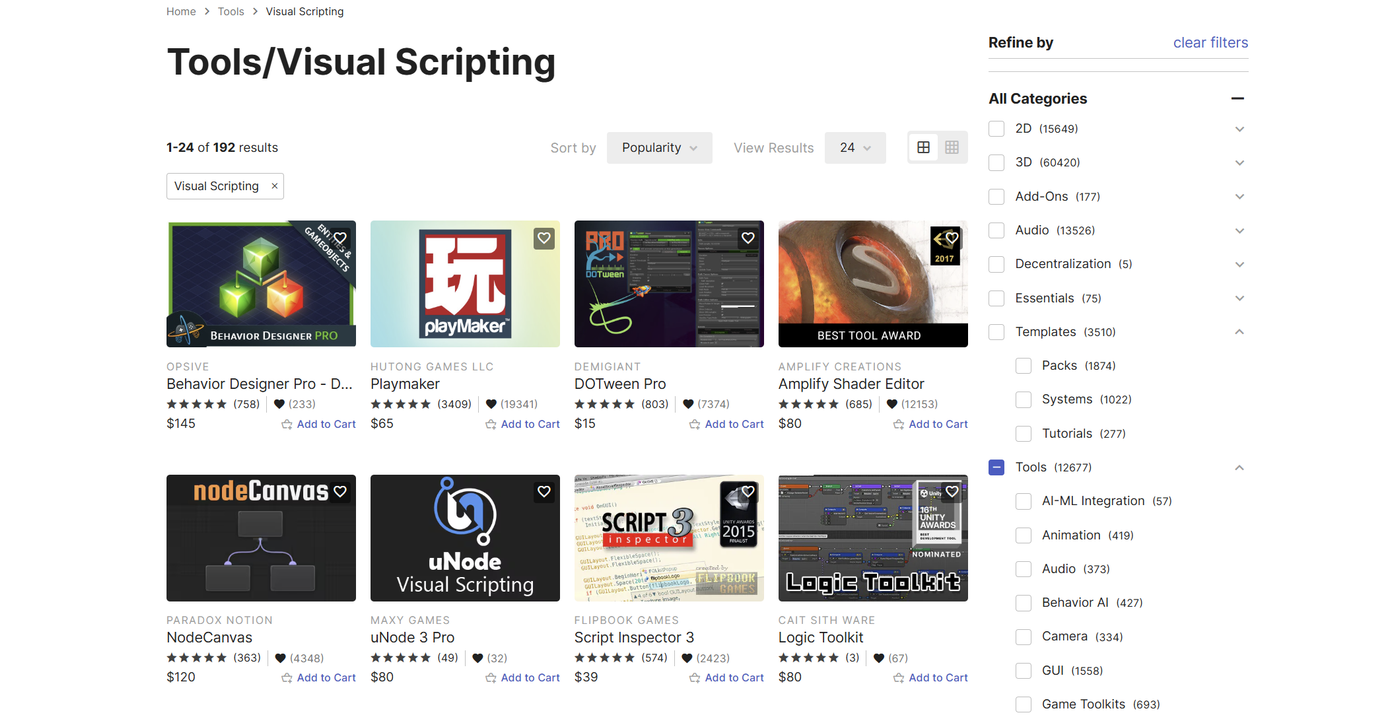
Task: Open DOTween Pro product thumbnail
Action: pyautogui.click(x=669, y=284)
